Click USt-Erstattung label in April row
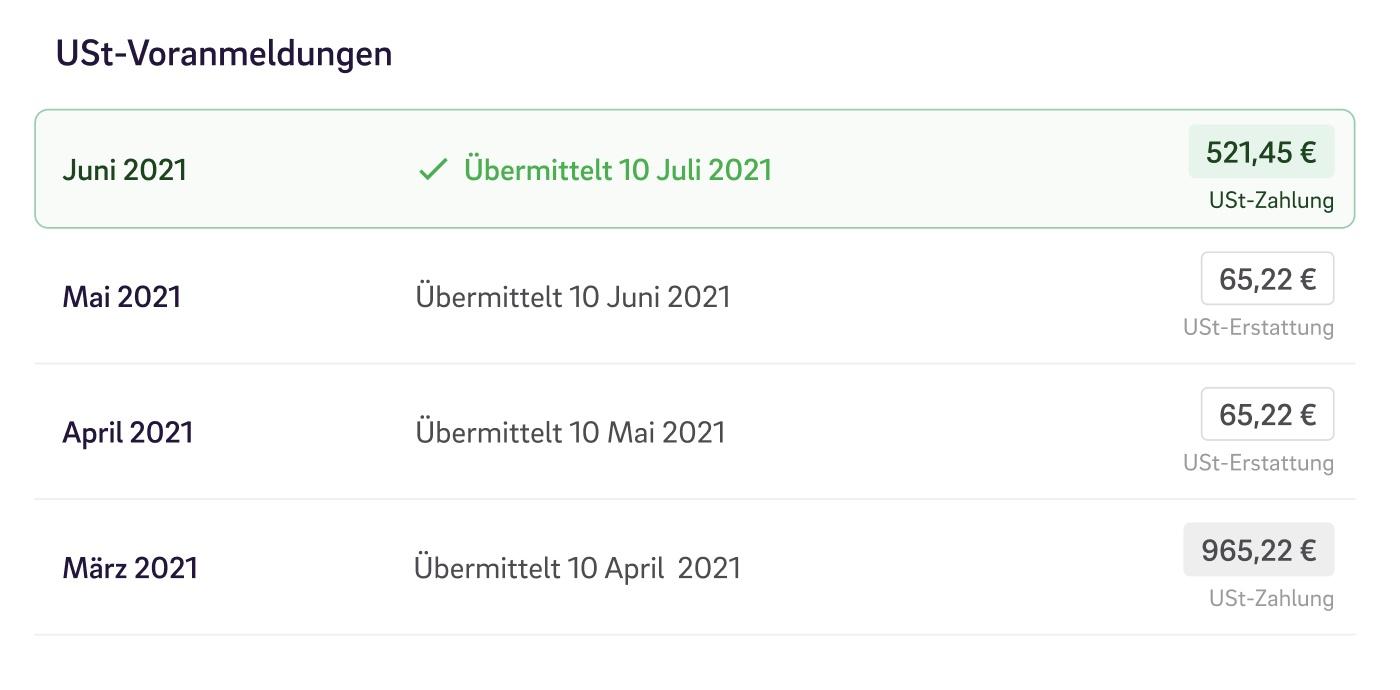 point(1258,463)
